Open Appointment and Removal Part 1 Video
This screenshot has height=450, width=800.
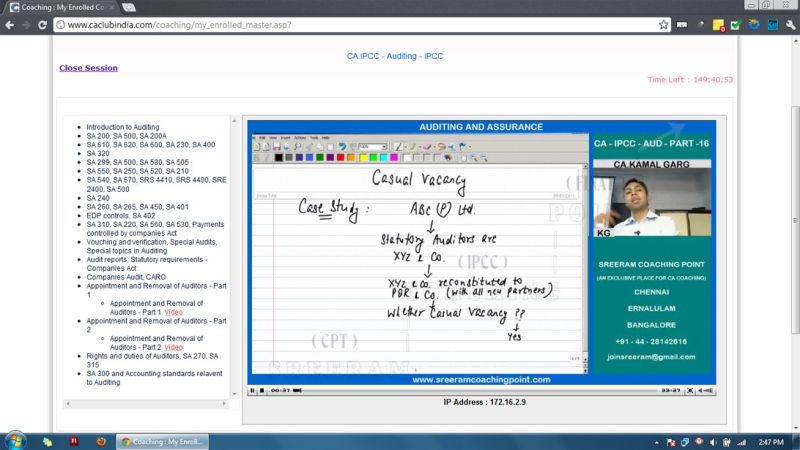pos(173,312)
